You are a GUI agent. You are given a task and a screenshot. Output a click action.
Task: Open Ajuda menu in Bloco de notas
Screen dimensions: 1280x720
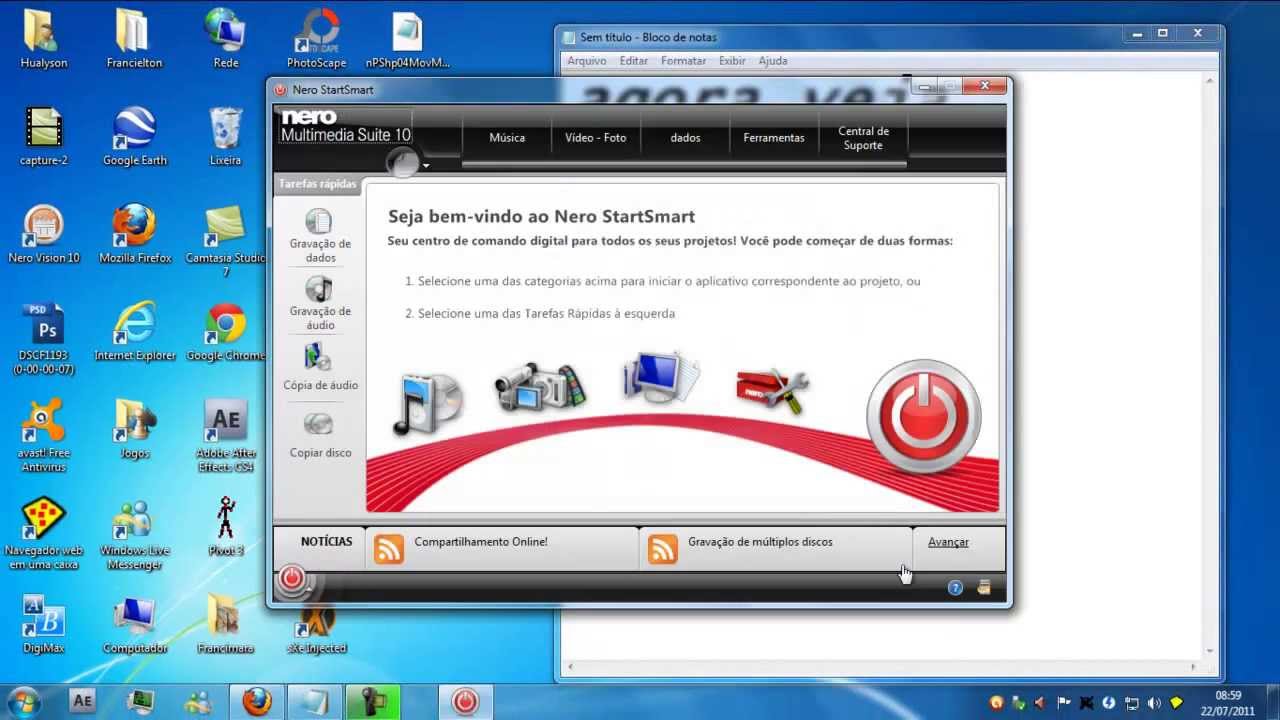(773, 61)
